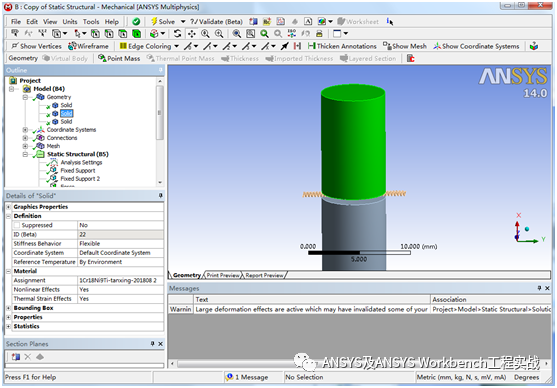
Task: Click the Zoom to Fit icon
Action: tap(236, 34)
